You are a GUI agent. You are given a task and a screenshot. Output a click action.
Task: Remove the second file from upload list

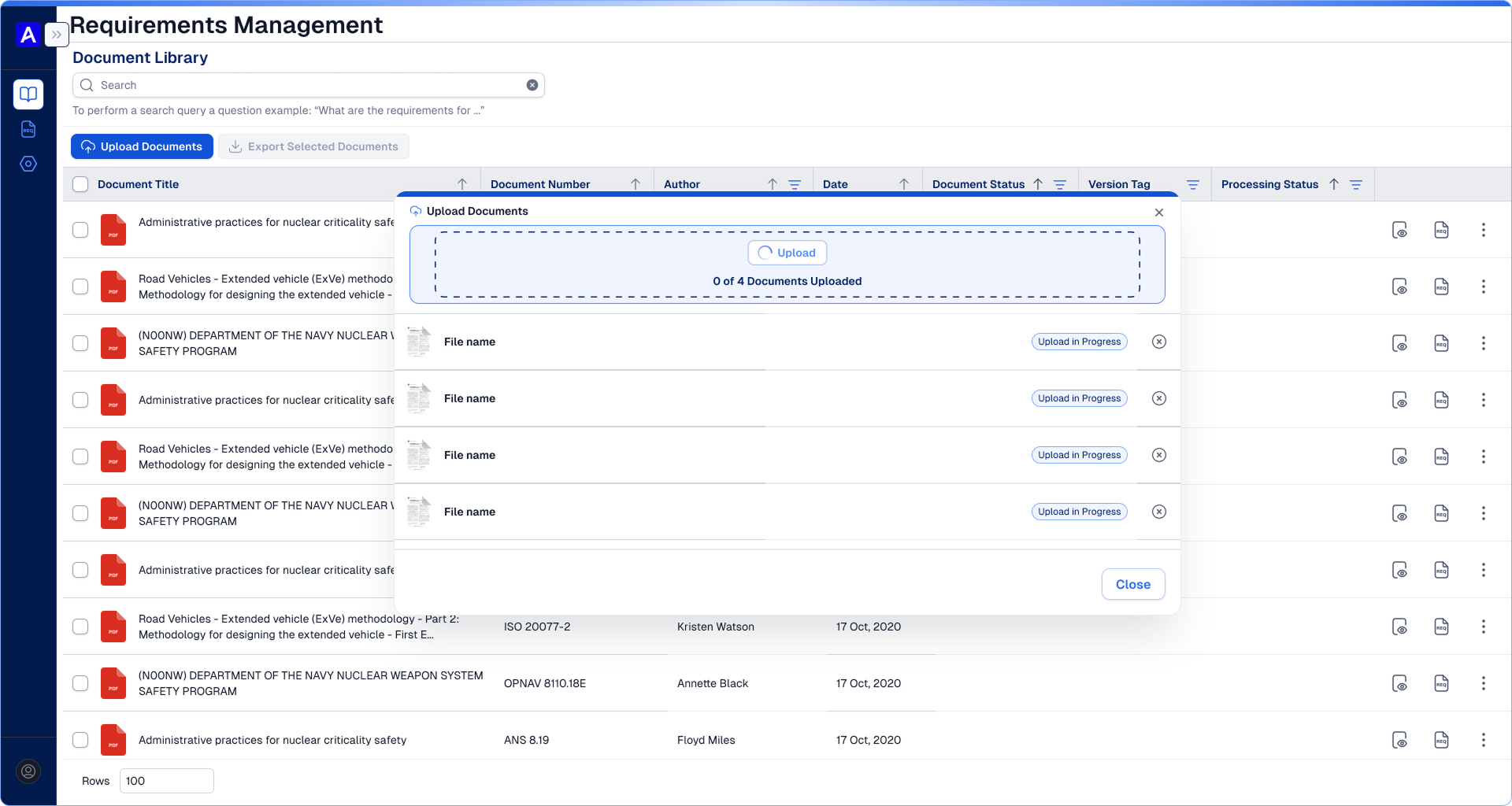pyautogui.click(x=1159, y=398)
